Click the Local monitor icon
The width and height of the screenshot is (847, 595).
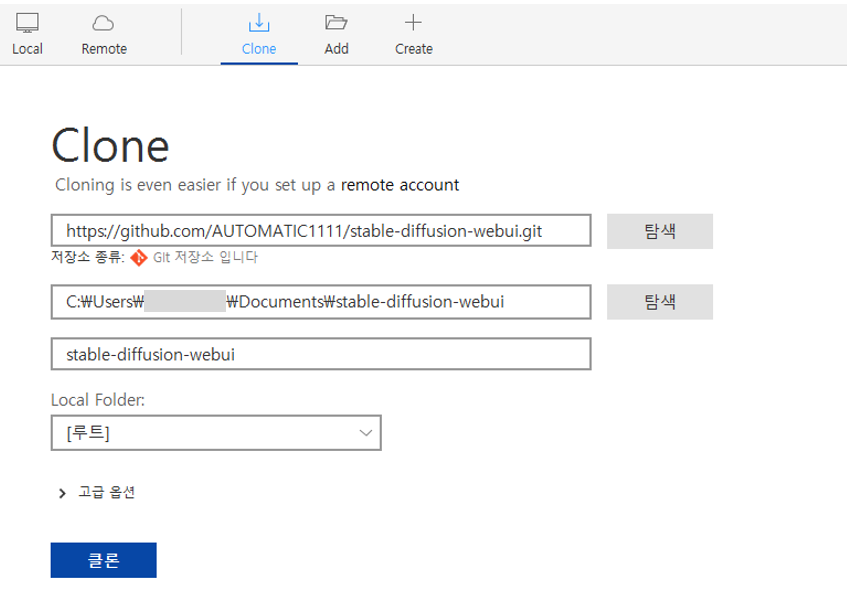tap(27, 23)
